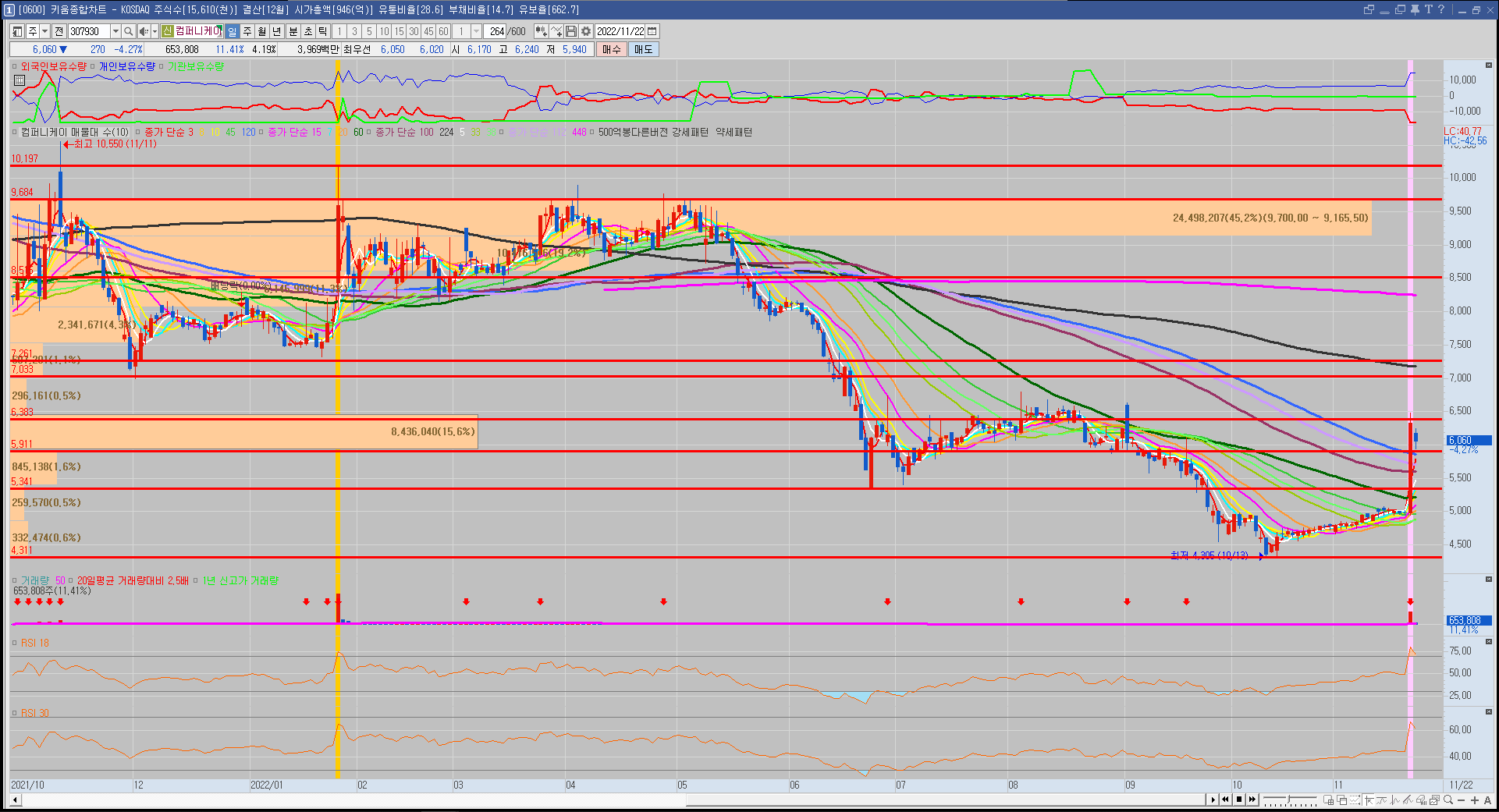Click the 기관보유수량 legend label

coord(196,66)
